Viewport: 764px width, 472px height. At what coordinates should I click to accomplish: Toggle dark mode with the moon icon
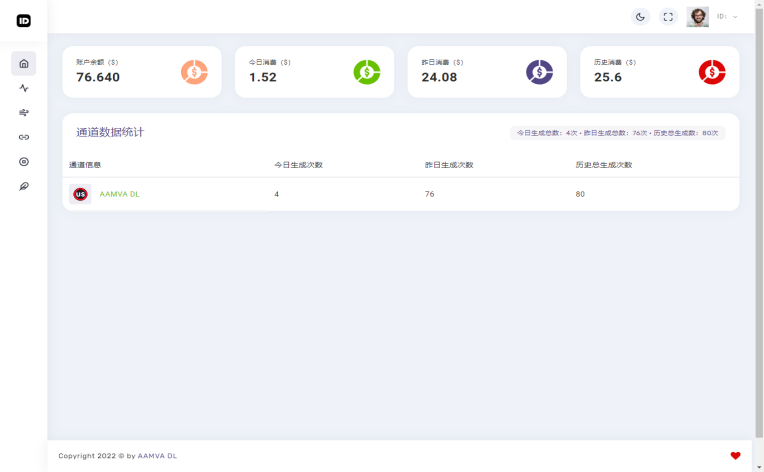[640, 17]
